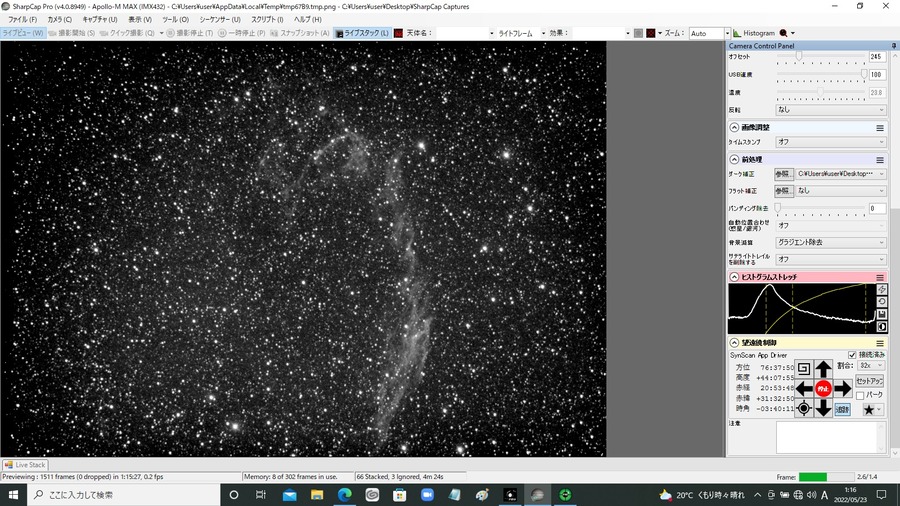
Task: Move telescope up with the up arrow
Action: 823,369
